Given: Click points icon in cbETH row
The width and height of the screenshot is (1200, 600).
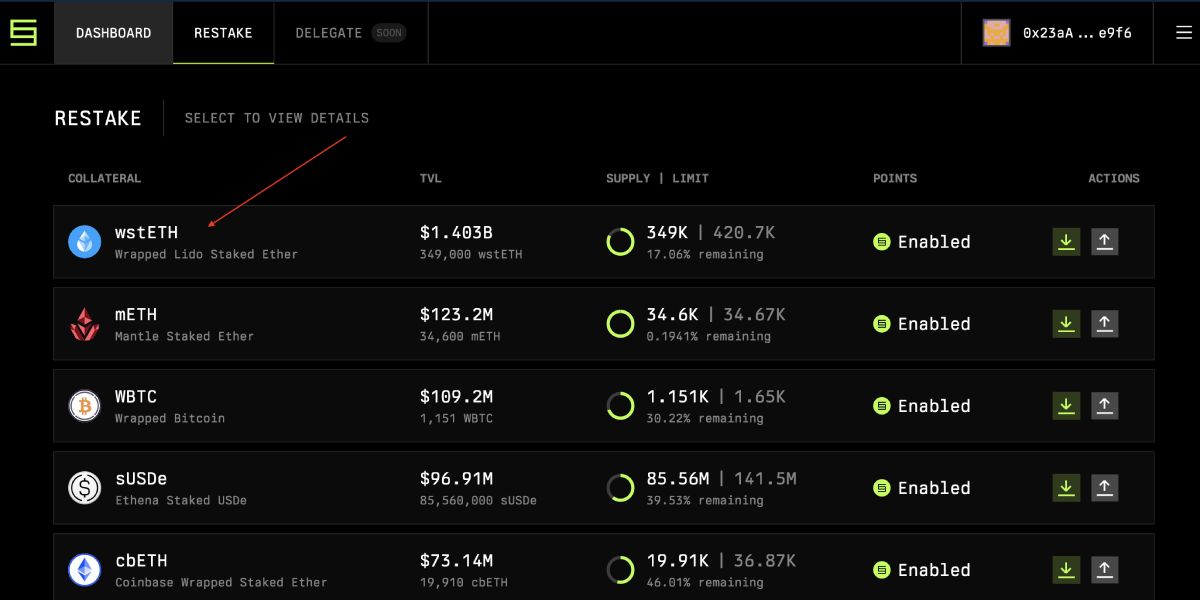Looking at the screenshot, I should pyautogui.click(x=881, y=569).
